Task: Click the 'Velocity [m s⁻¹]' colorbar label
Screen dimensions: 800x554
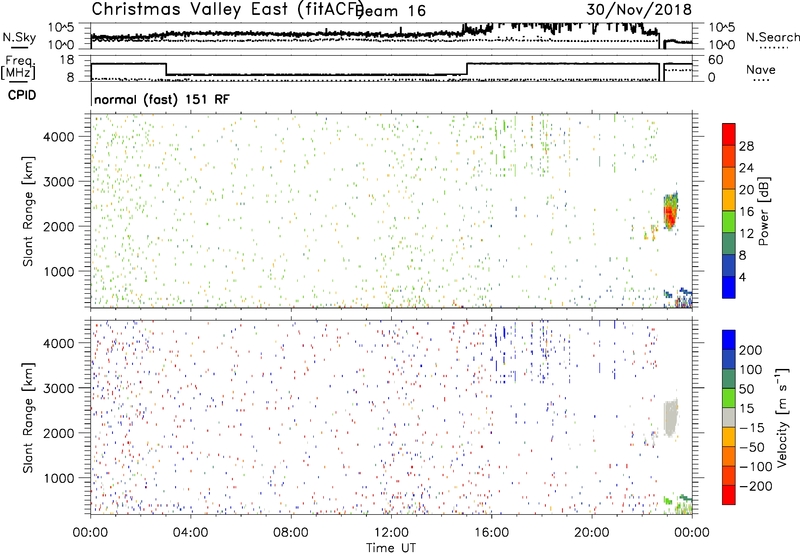Action: click(x=782, y=418)
